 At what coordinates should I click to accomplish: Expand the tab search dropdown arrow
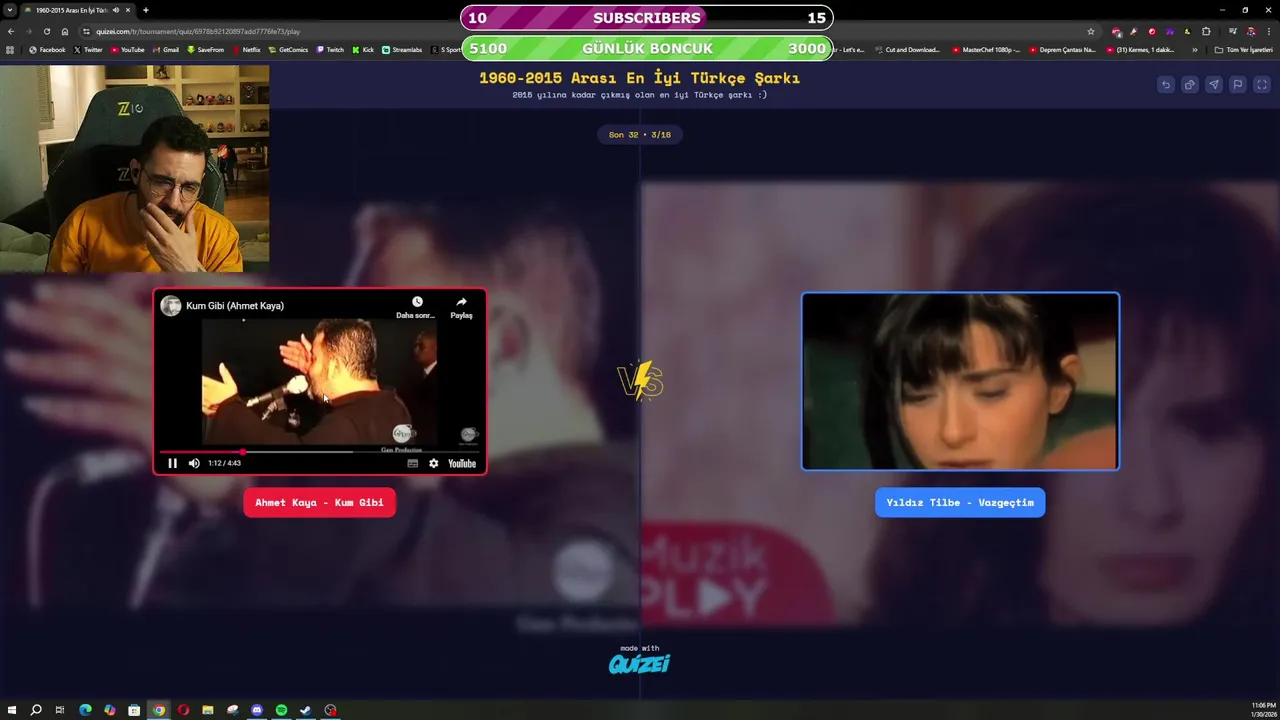click(10, 10)
